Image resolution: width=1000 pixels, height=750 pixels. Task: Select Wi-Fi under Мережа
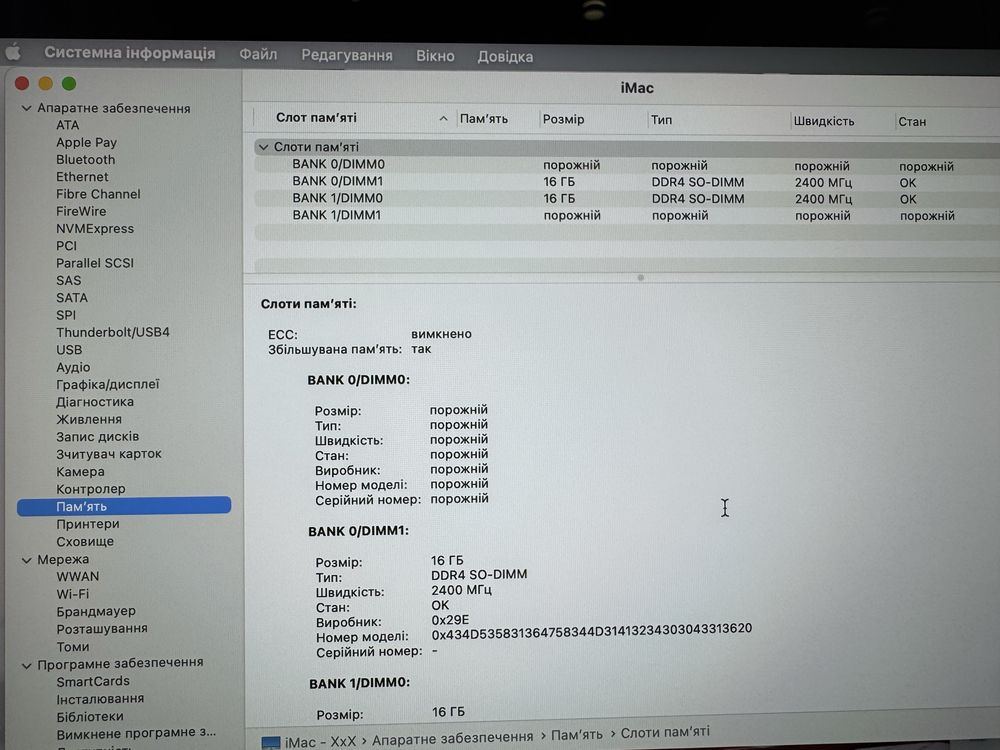(73, 594)
